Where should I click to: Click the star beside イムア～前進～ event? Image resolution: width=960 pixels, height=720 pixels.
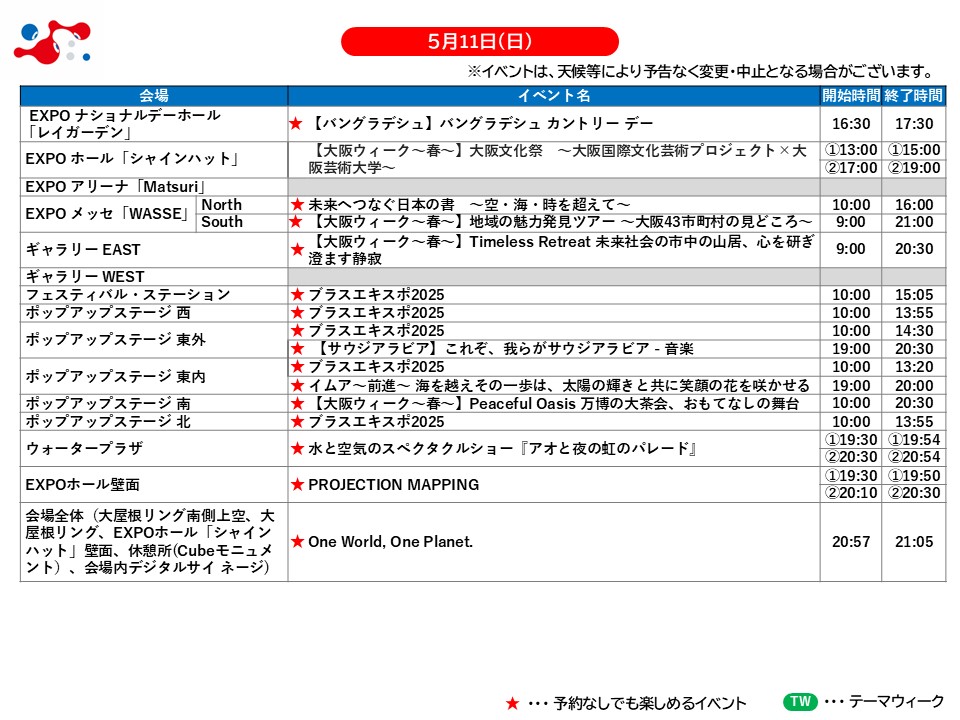[297, 386]
